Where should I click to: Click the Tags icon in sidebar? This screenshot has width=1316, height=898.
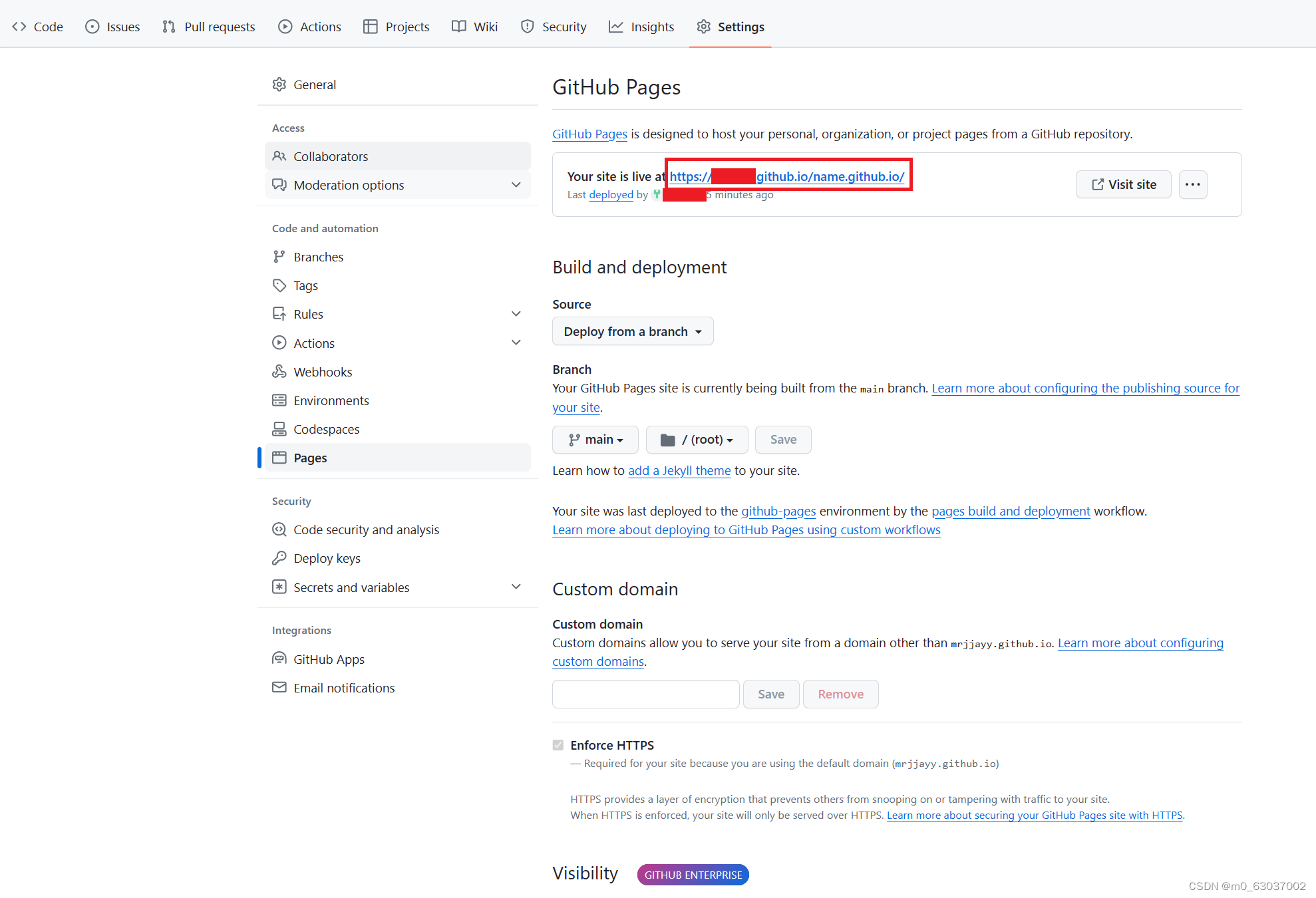coord(279,285)
